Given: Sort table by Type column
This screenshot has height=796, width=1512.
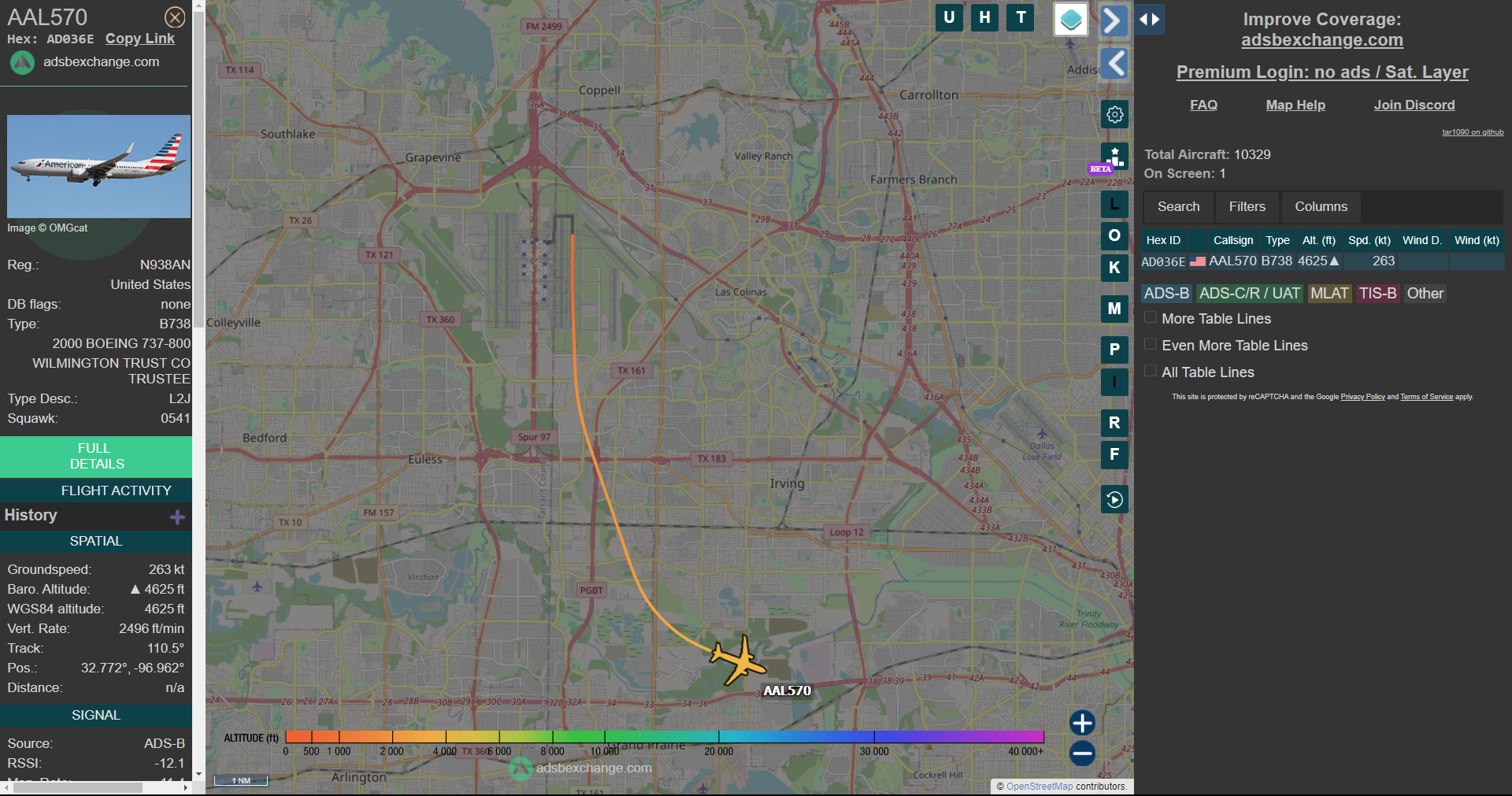Looking at the screenshot, I should pos(1277,240).
